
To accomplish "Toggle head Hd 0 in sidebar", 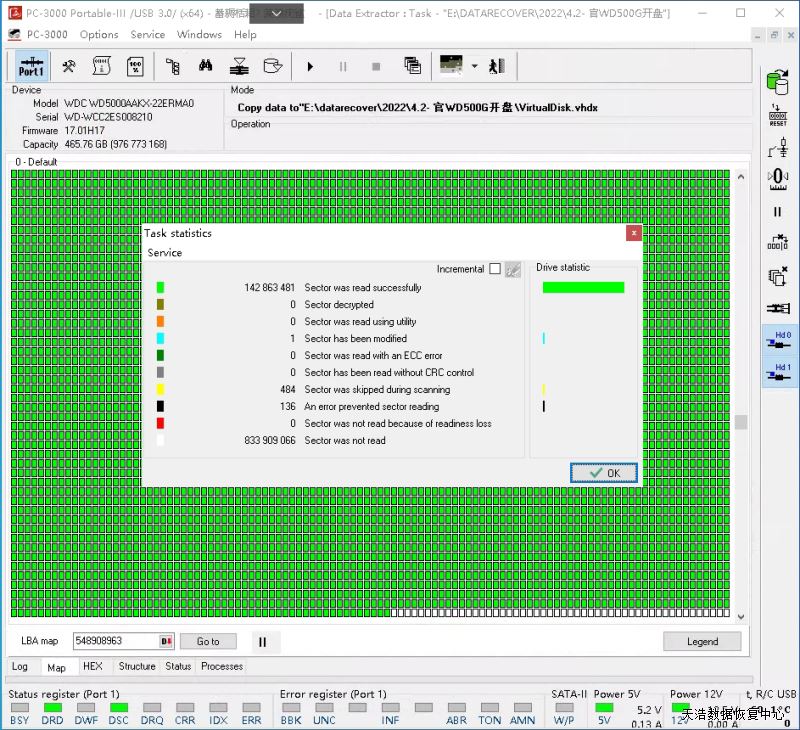I will click(778, 339).
